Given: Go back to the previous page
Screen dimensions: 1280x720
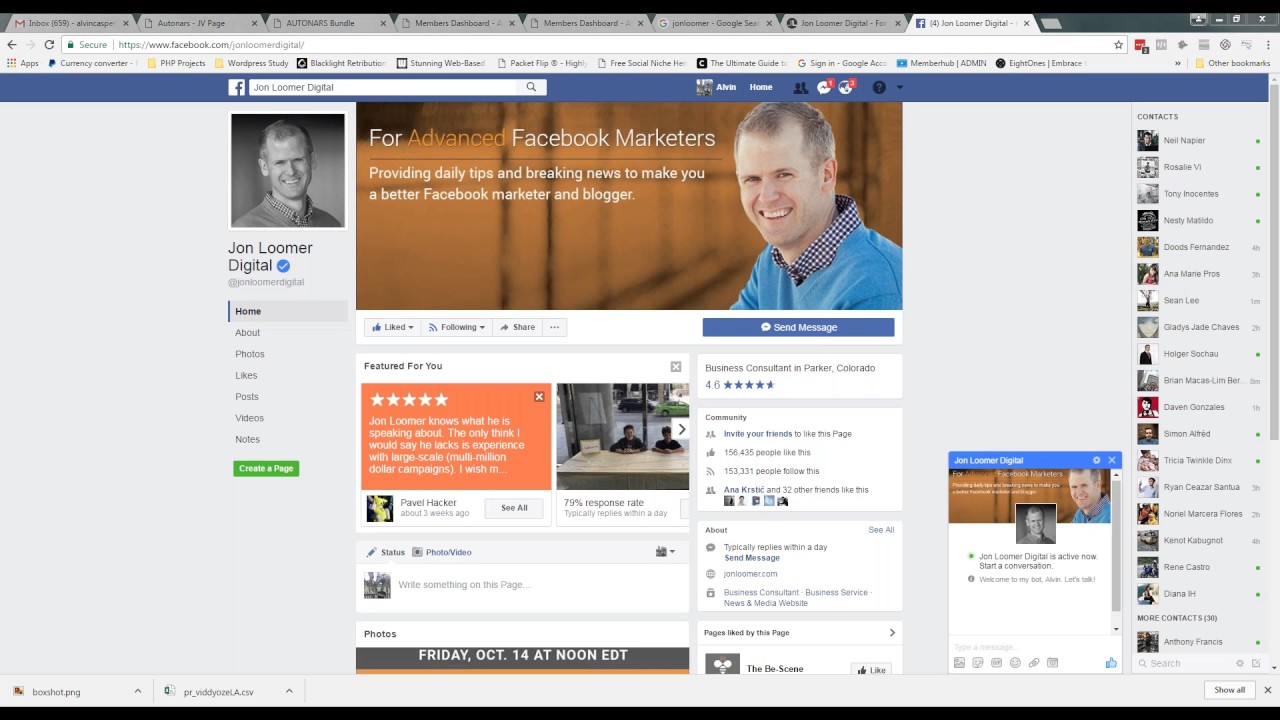Looking at the screenshot, I should coord(11,44).
